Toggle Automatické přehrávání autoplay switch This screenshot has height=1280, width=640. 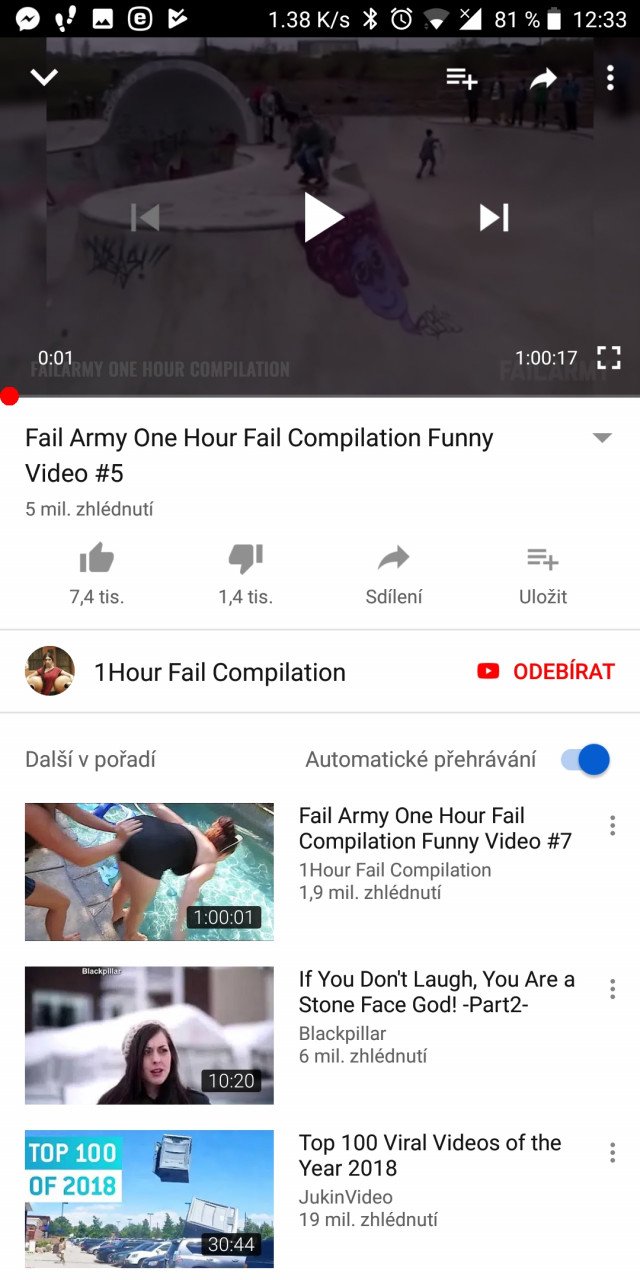[585, 759]
